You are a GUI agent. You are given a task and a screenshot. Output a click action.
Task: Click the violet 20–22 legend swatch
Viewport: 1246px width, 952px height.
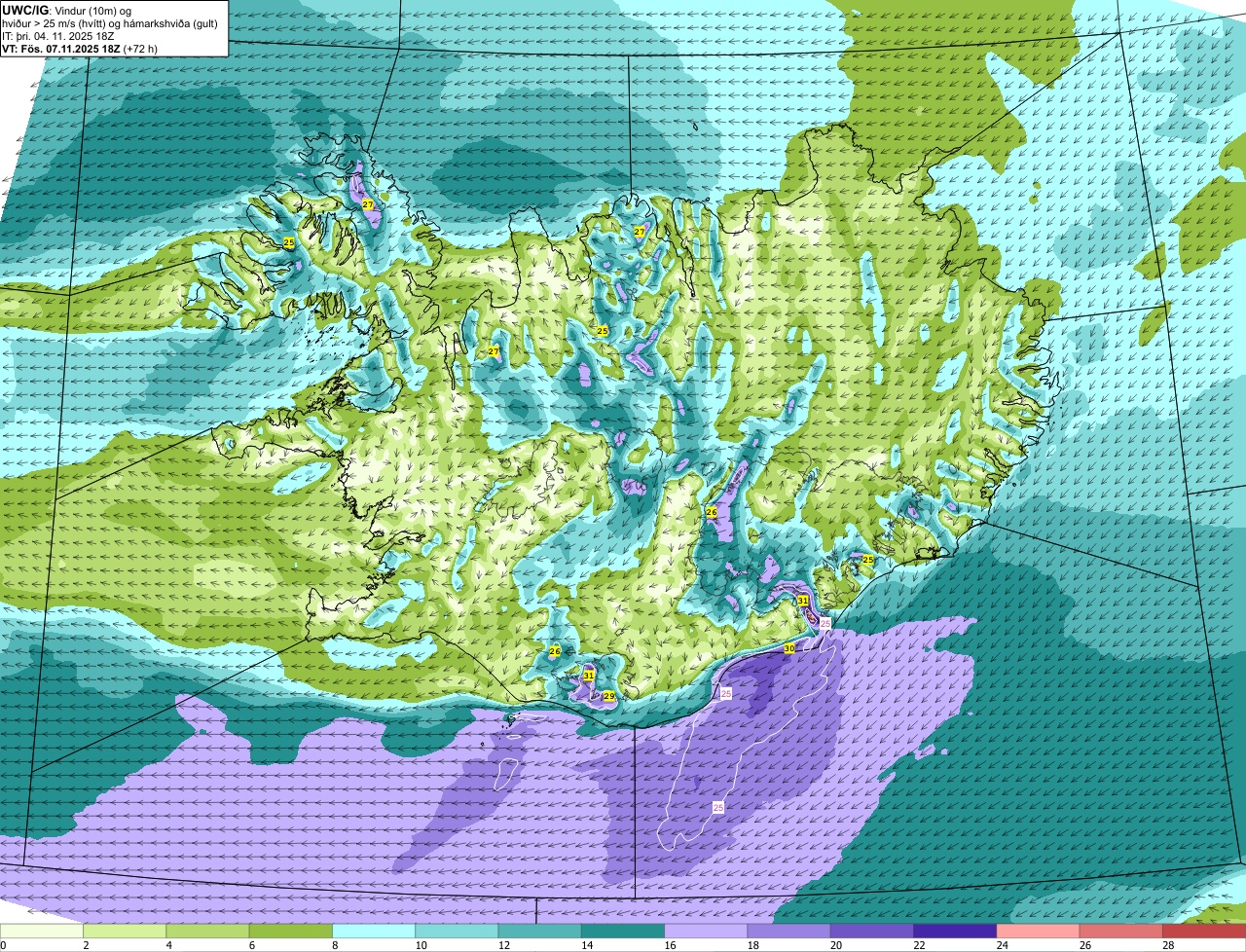(x=872, y=932)
